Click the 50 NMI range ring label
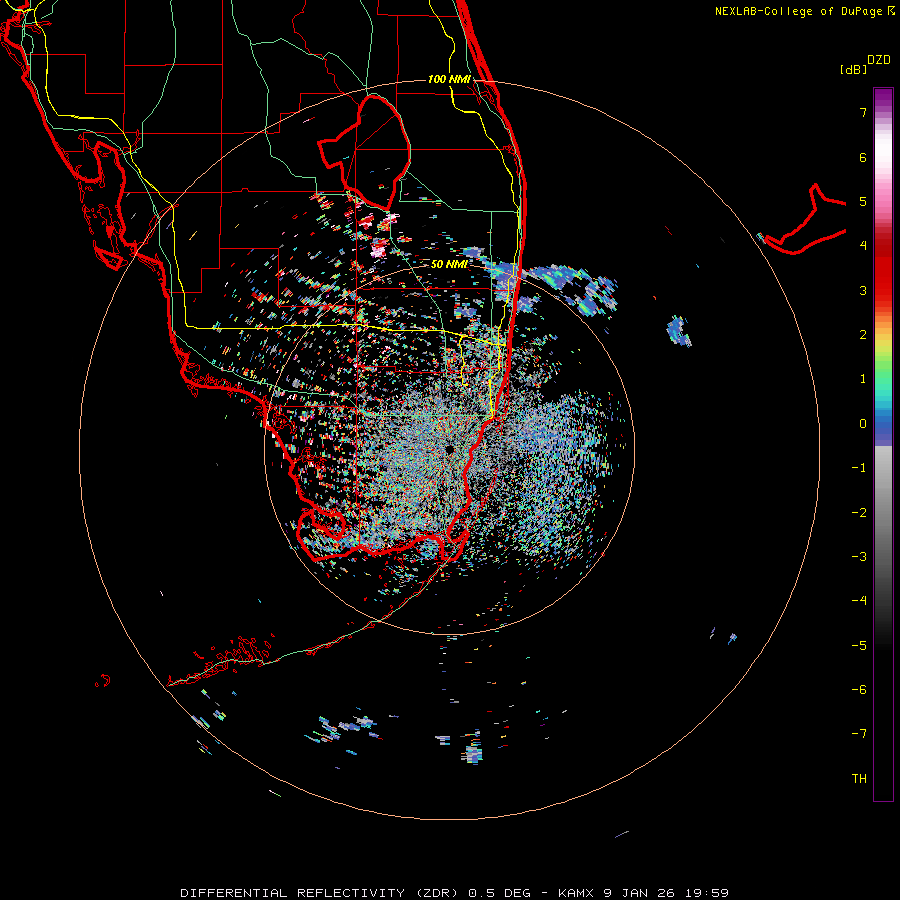Image resolution: width=900 pixels, height=900 pixels. (x=449, y=264)
